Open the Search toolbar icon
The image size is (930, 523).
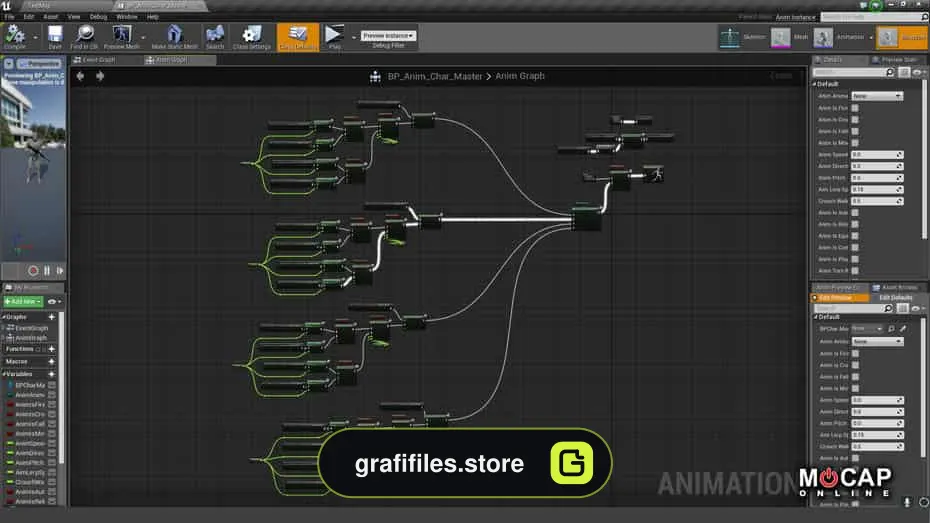pos(215,34)
